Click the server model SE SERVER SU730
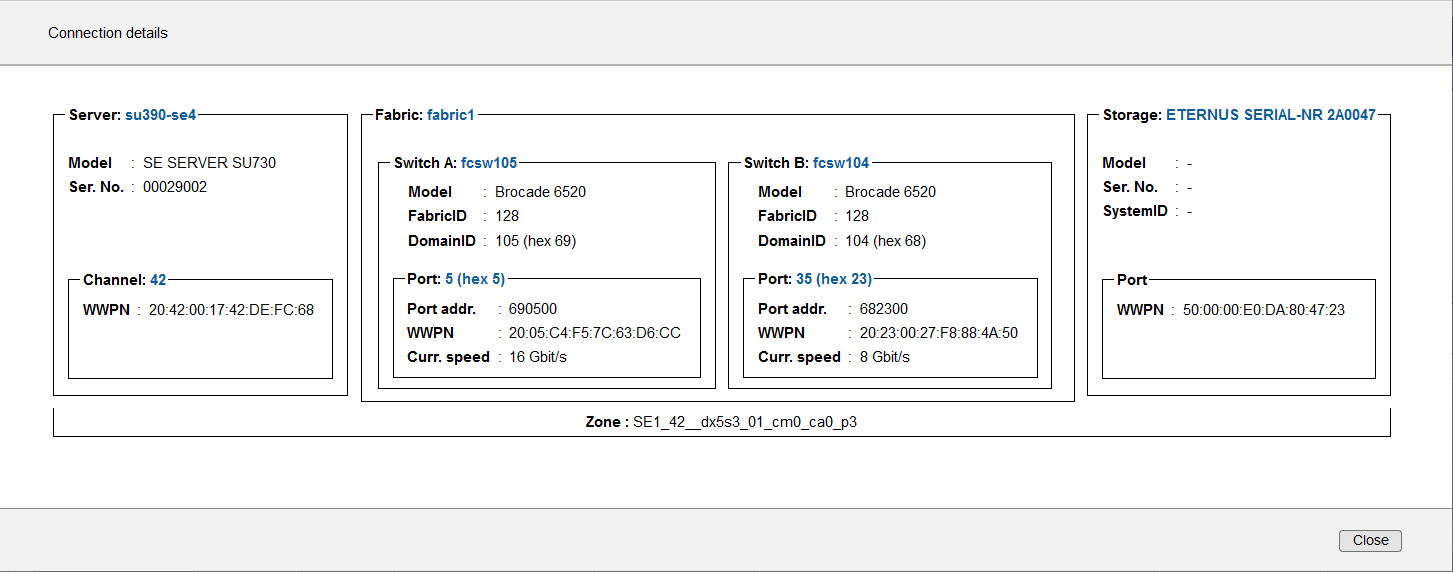This screenshot has width=1453, height=572. (209, 163)
